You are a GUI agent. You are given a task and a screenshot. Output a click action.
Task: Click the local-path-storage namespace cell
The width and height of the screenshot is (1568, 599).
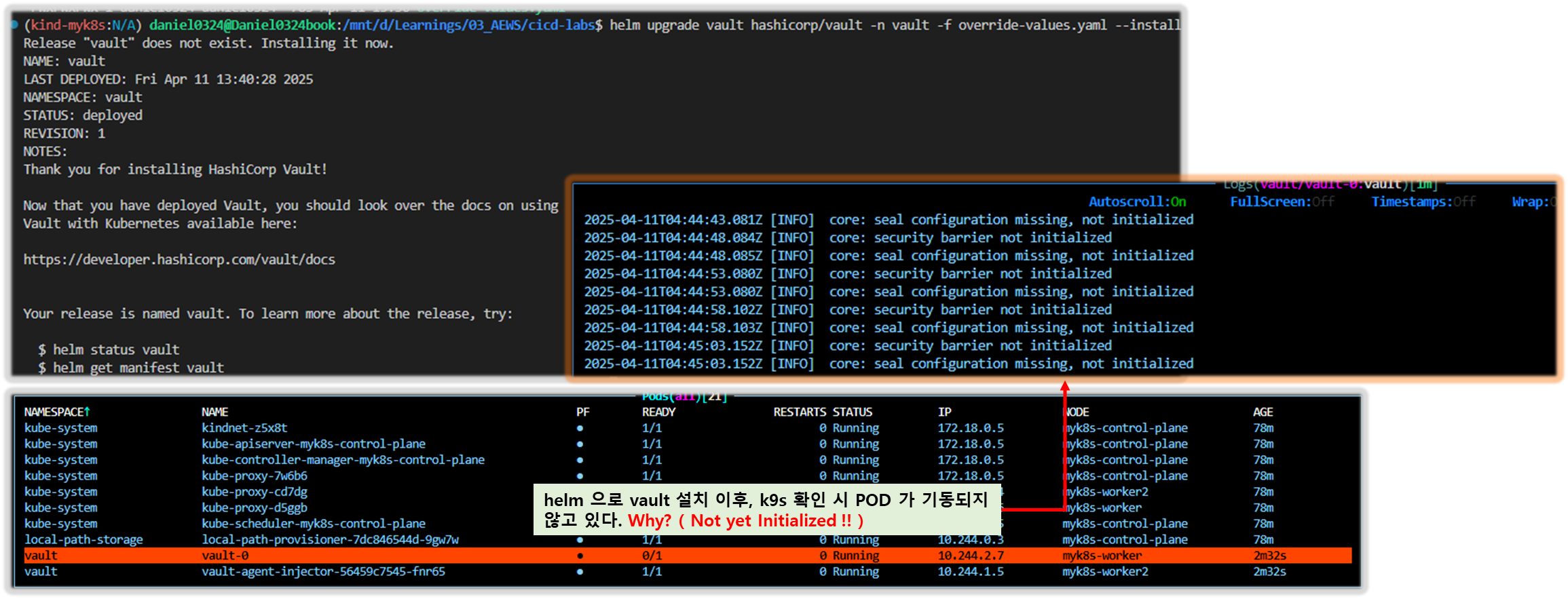pos(83,539)
